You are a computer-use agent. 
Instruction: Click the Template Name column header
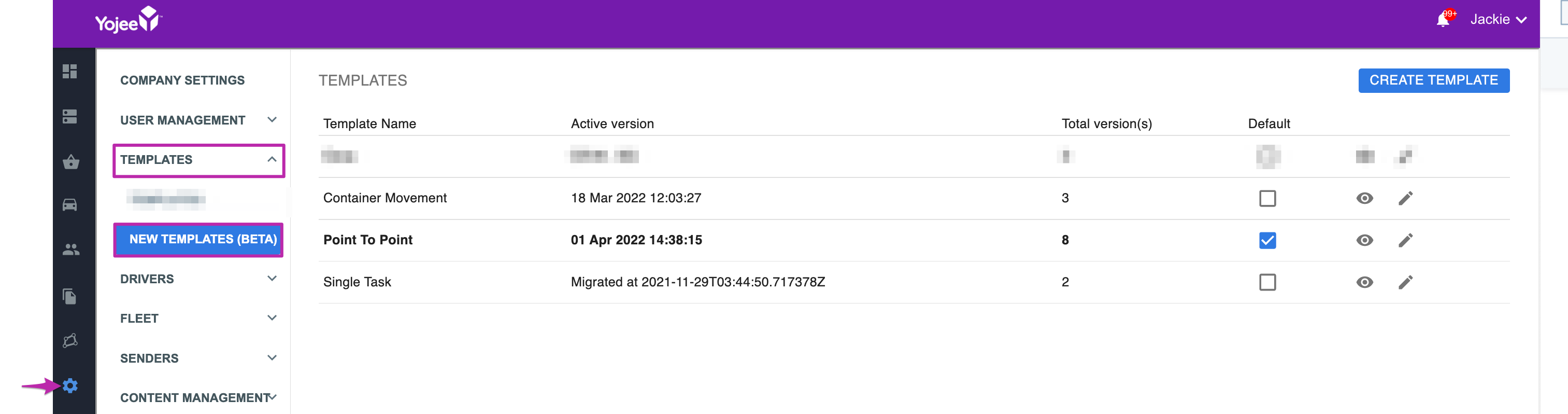point(369,124)
